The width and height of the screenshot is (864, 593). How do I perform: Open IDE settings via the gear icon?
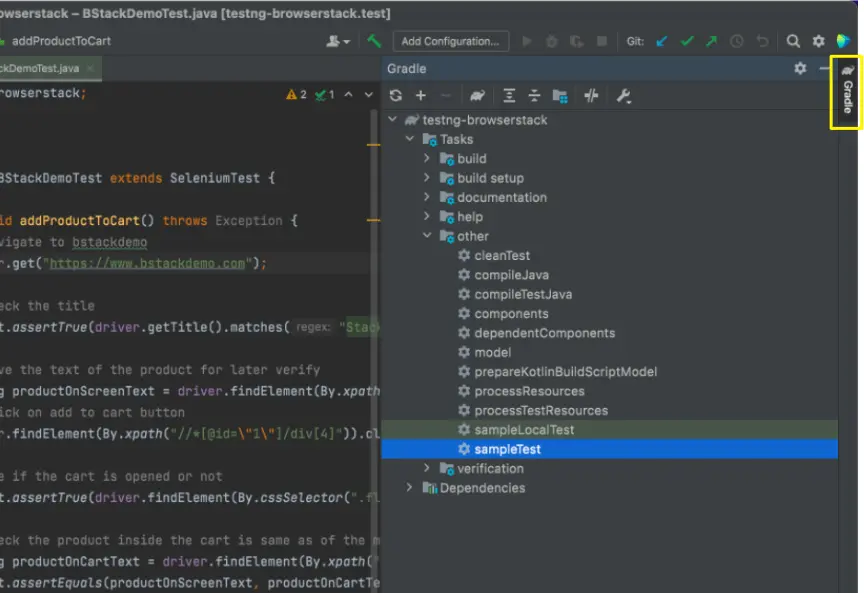(x=819, y=41)
